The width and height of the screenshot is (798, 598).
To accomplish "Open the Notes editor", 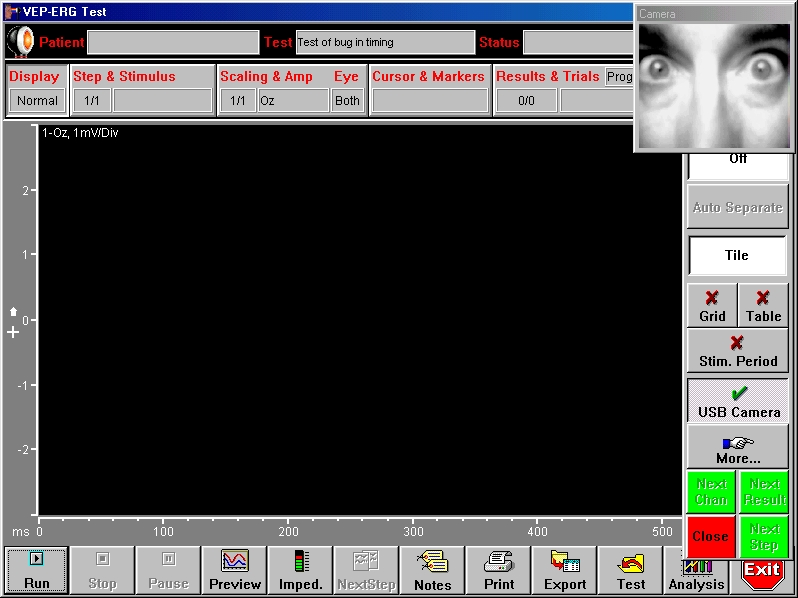I will click(x=432, y=570).
